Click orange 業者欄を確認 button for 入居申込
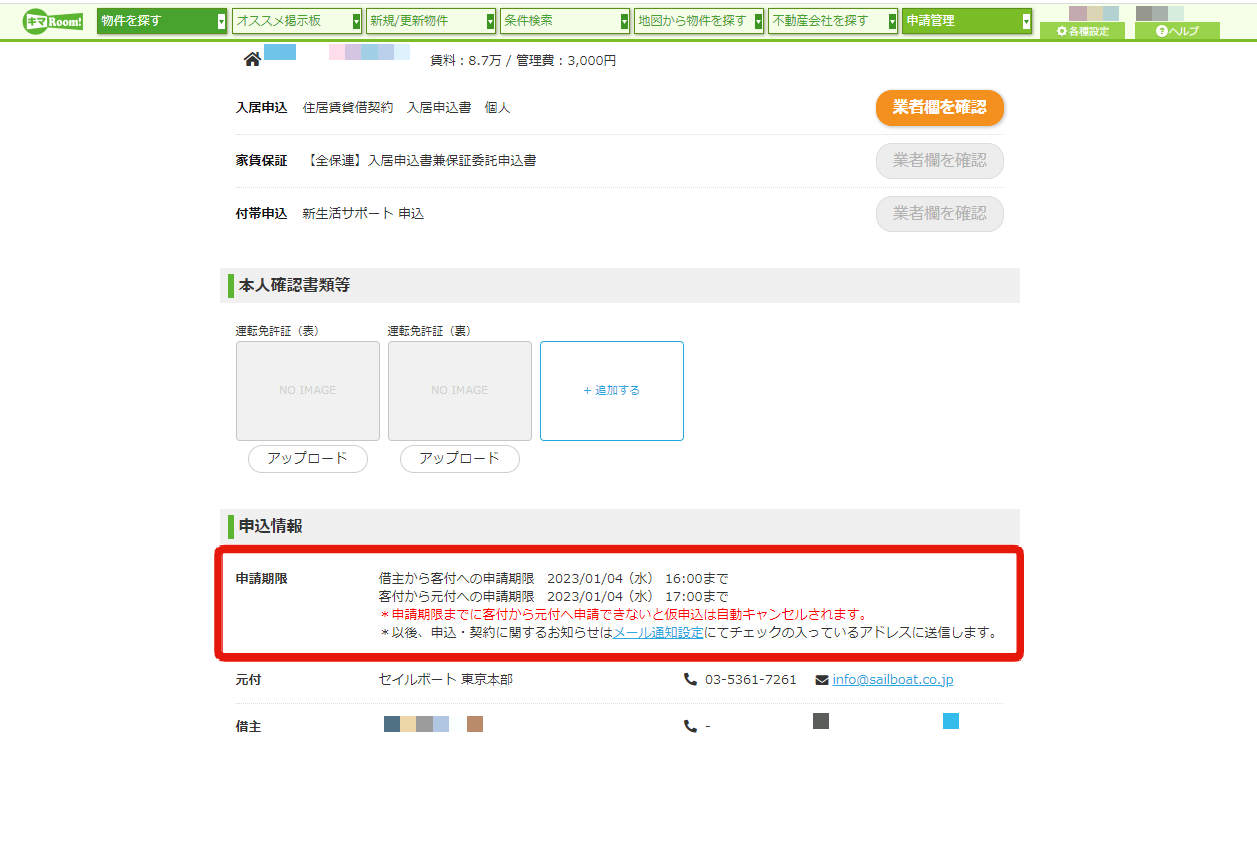The image size is (1257, 857). click(x=940, y=108)
